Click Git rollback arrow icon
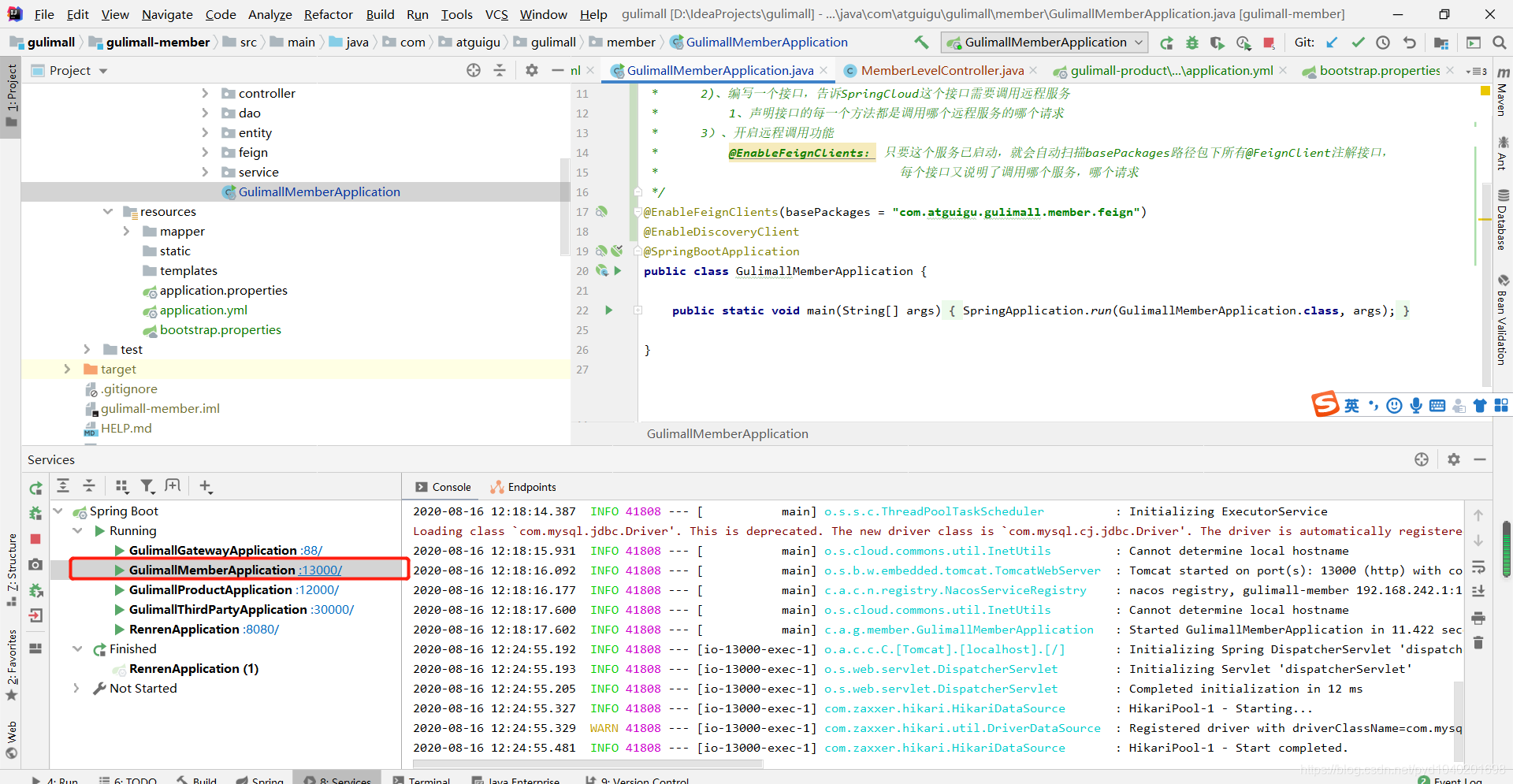 point(1410,43)
